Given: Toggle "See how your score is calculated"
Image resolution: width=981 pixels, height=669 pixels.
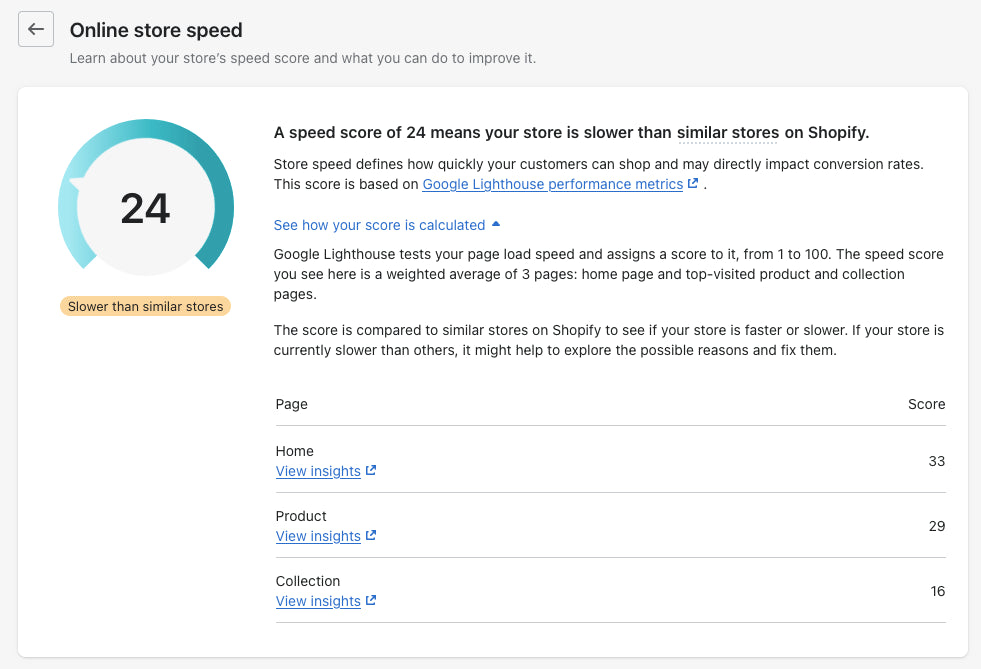Looking at the screenshot, I should point(379,225).
